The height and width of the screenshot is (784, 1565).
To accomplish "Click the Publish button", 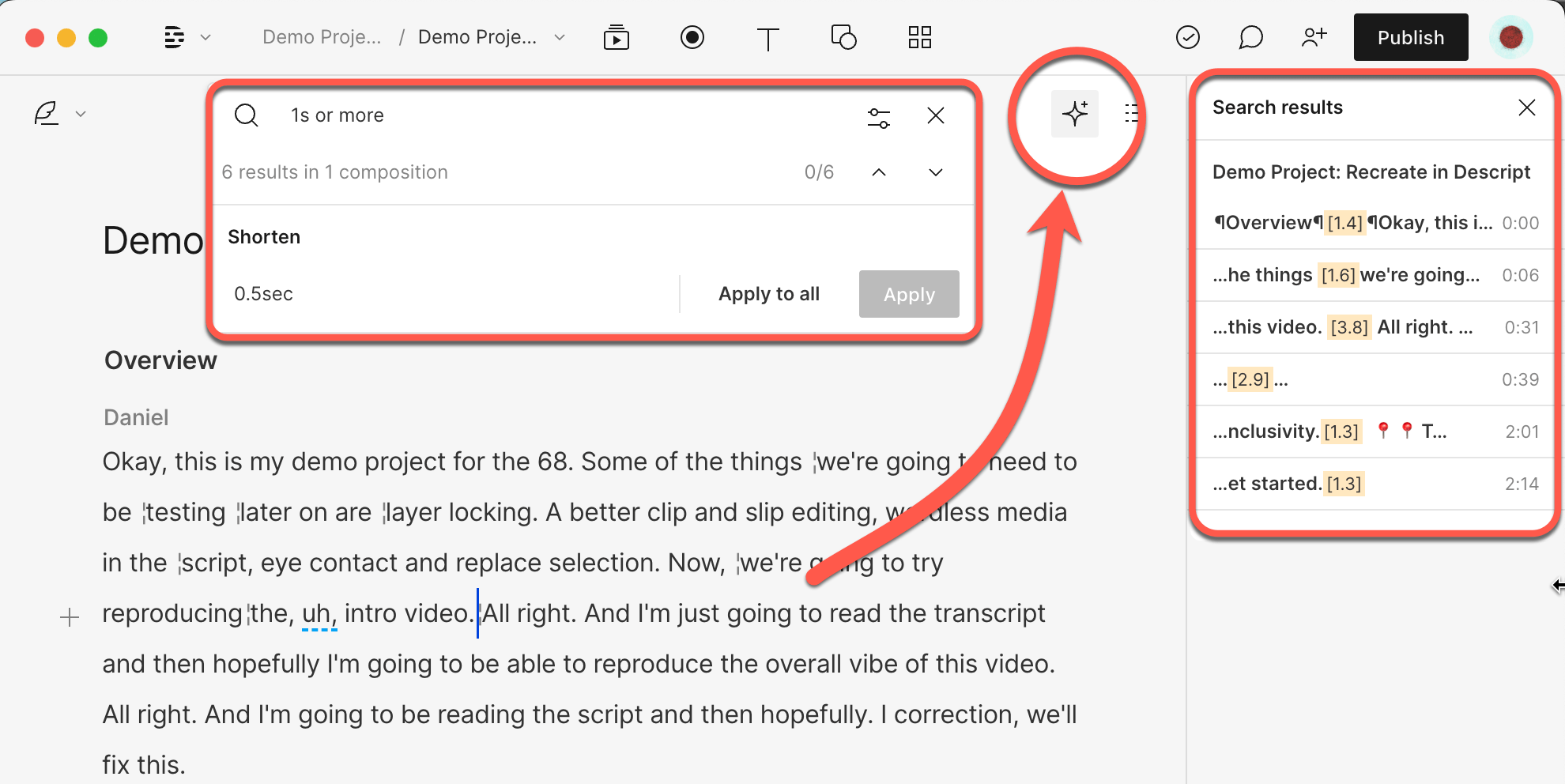I will point(1410,36).
